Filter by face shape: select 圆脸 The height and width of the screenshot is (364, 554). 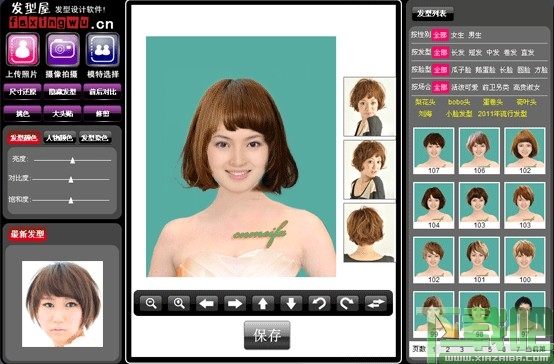tap(523, 70)
